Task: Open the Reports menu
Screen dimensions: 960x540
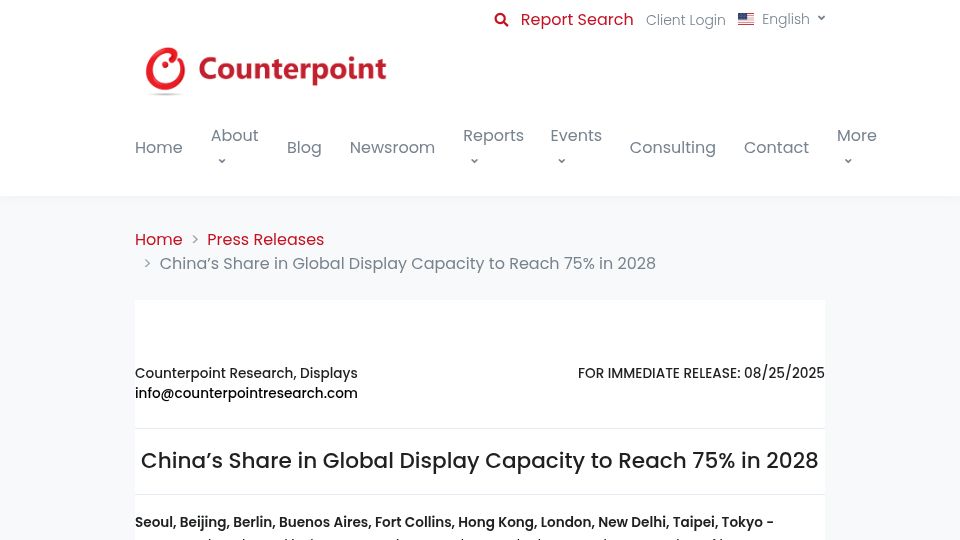Action: pos(493,135)
